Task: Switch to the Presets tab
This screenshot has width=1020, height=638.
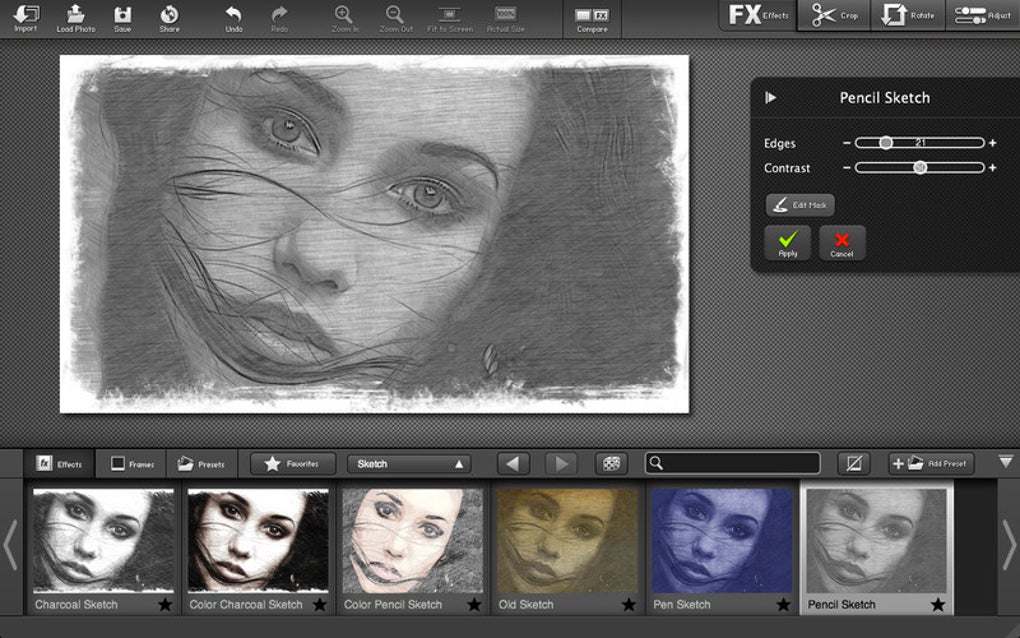Action: (x=201, y=464)
